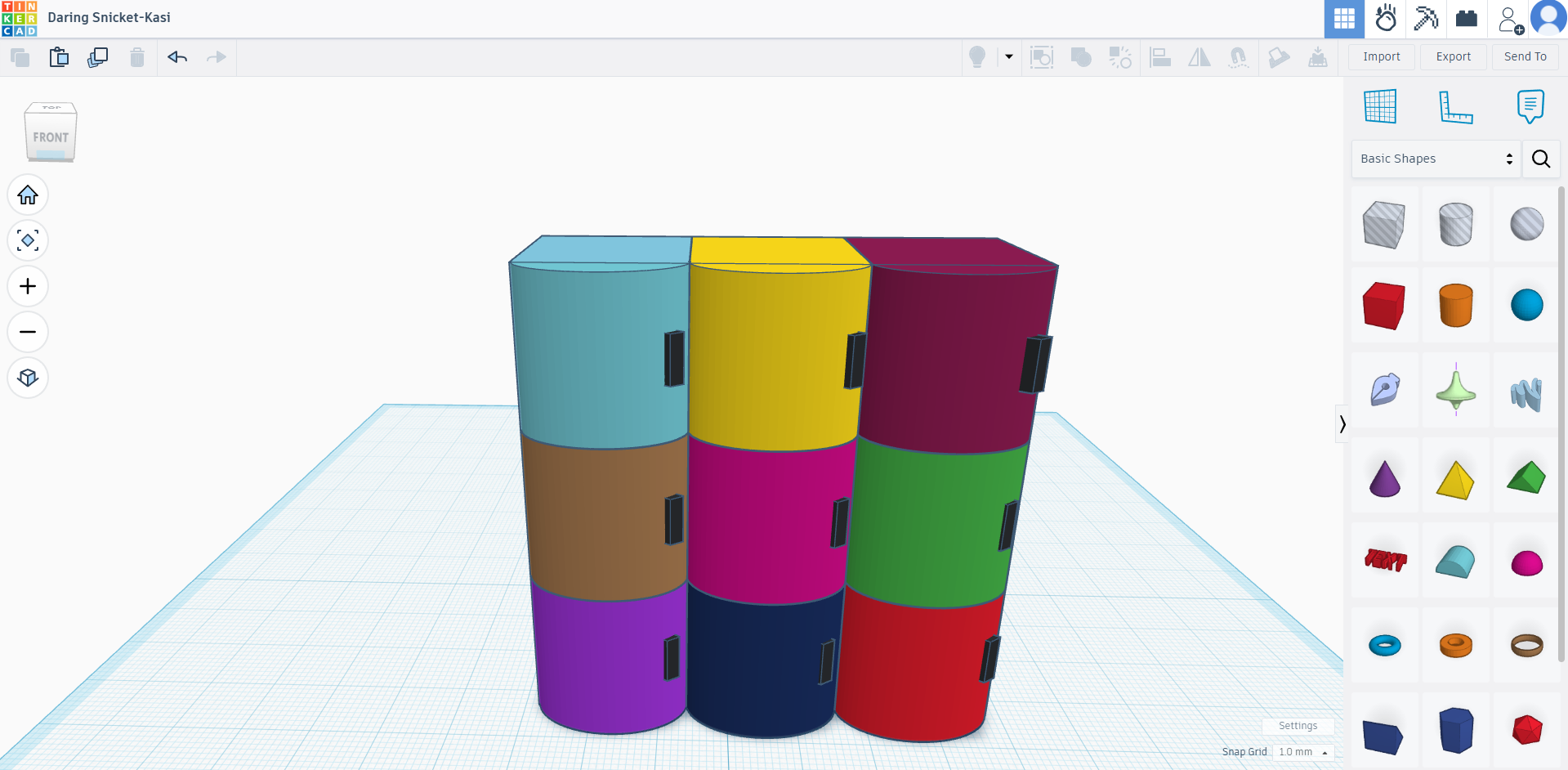The width and height of the screenshot is (1568, 770).
Task: Click the Import button
Action: [x=1382, y=56]
